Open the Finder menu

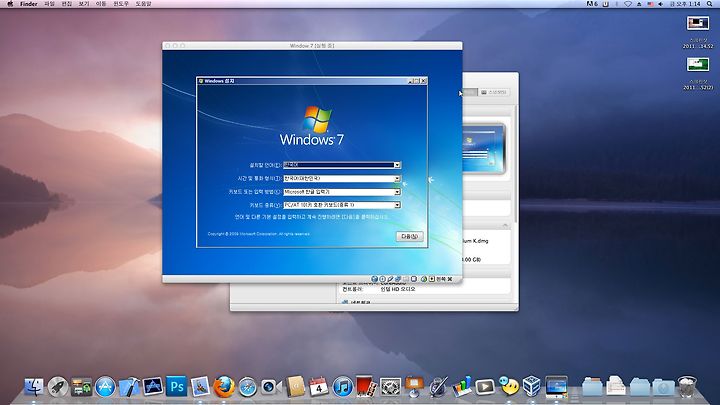pos(28,4)
